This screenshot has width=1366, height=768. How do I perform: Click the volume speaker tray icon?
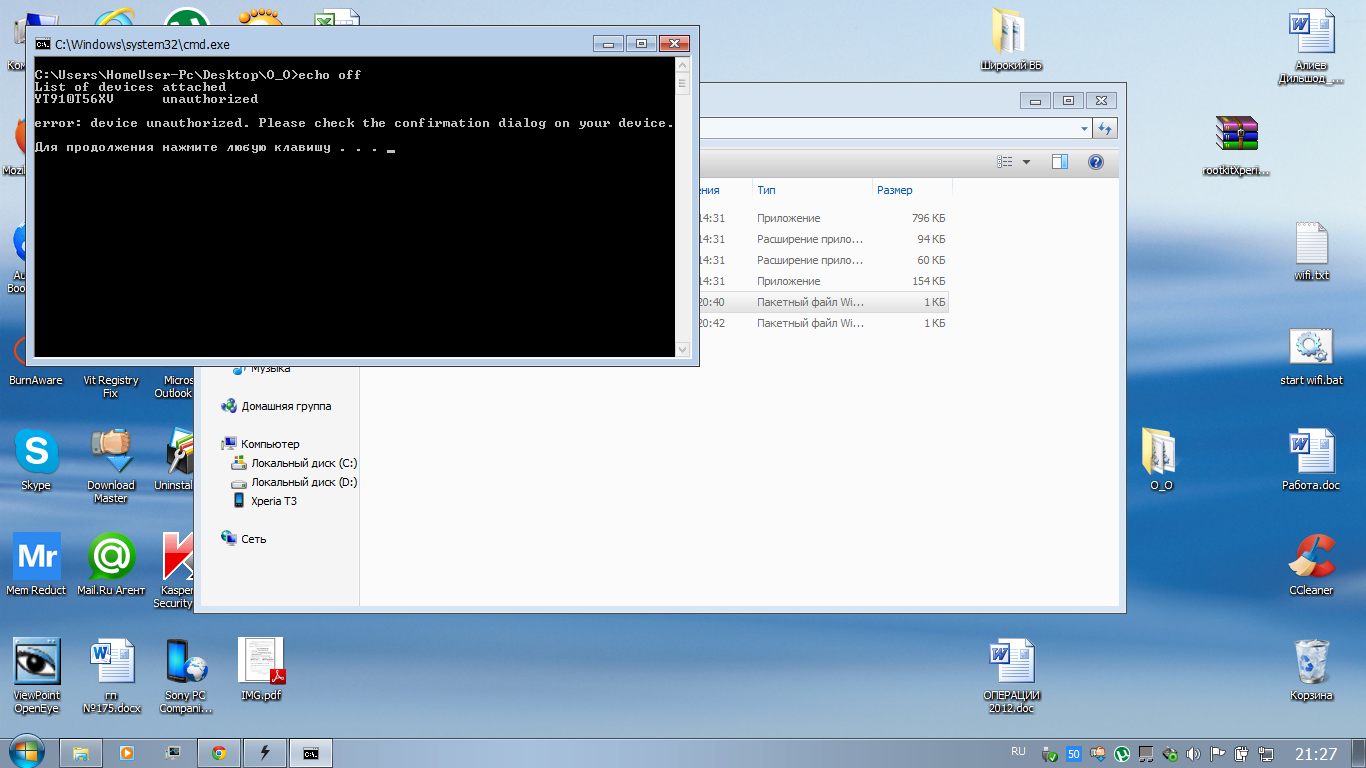pos(1193,753)
